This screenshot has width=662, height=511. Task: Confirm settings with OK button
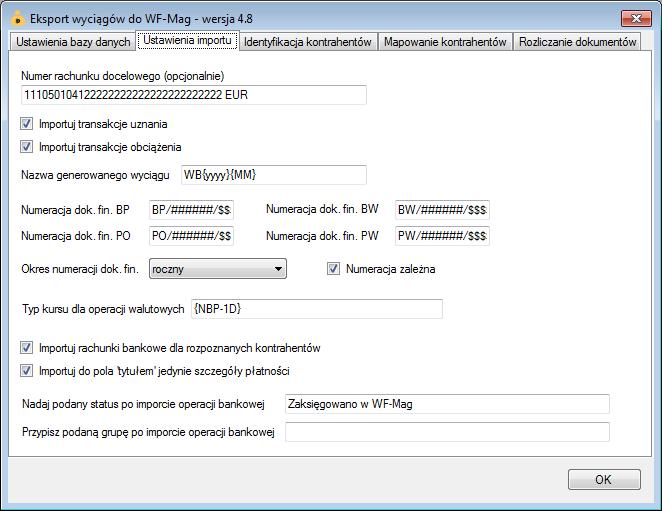604,479
